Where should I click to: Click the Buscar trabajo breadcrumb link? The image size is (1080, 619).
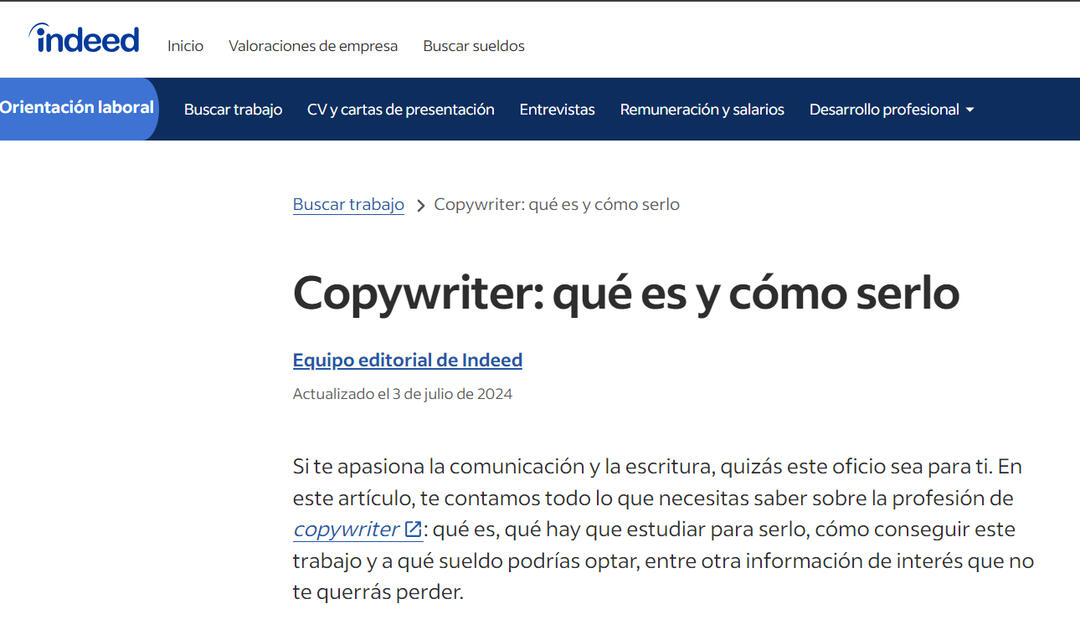[348, 204]
